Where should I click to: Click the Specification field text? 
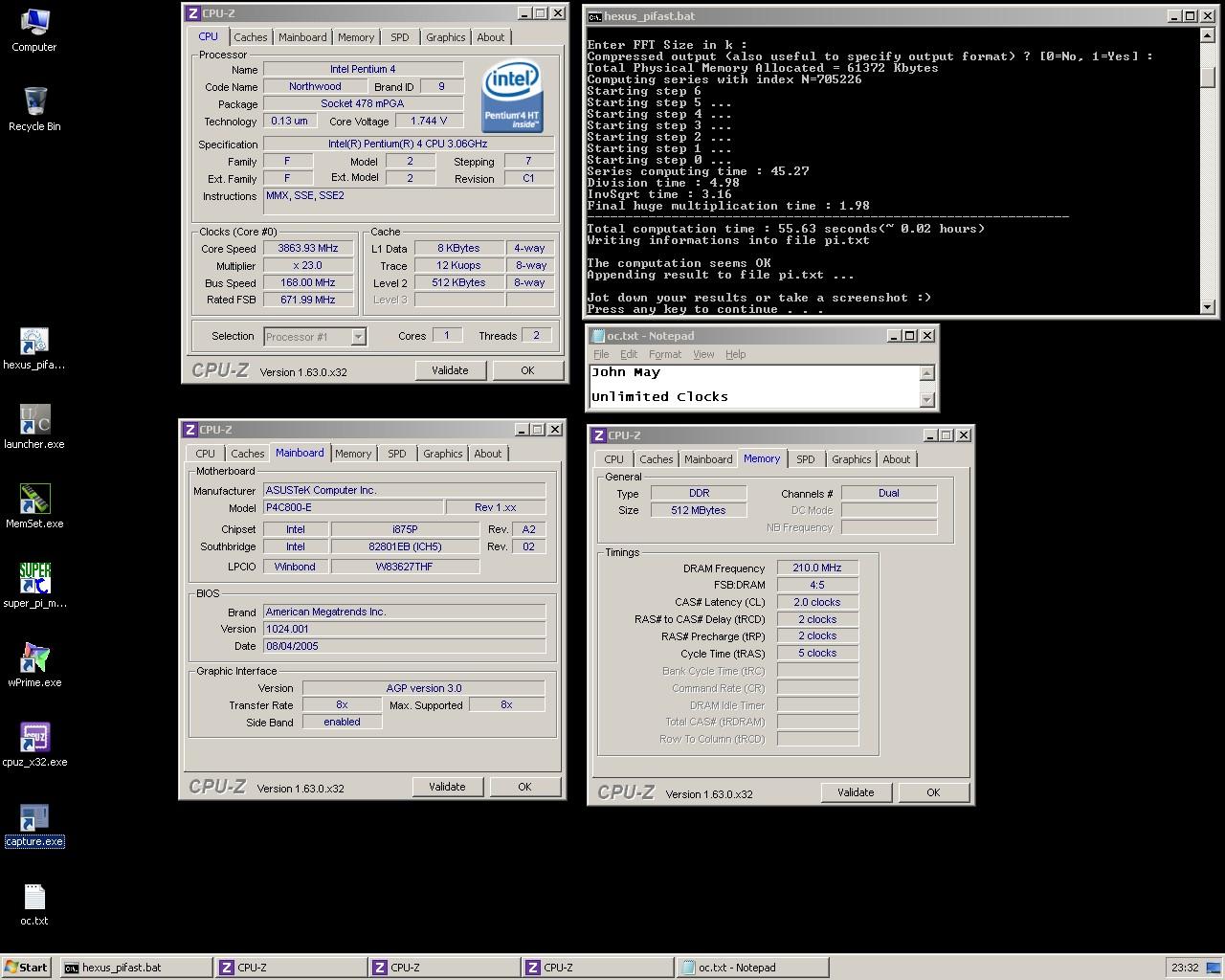(x=408, y=144)
